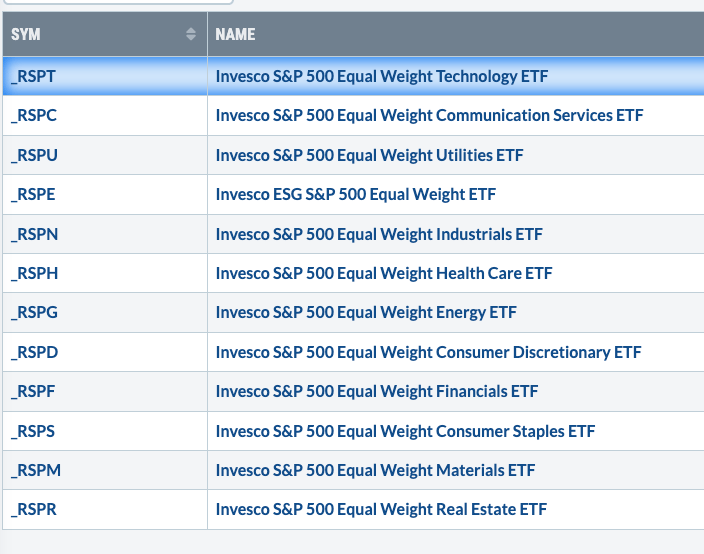The width and height of the screenshot is (704, 554).
Task: Click the NAME column header
Action: coord(236,34)
